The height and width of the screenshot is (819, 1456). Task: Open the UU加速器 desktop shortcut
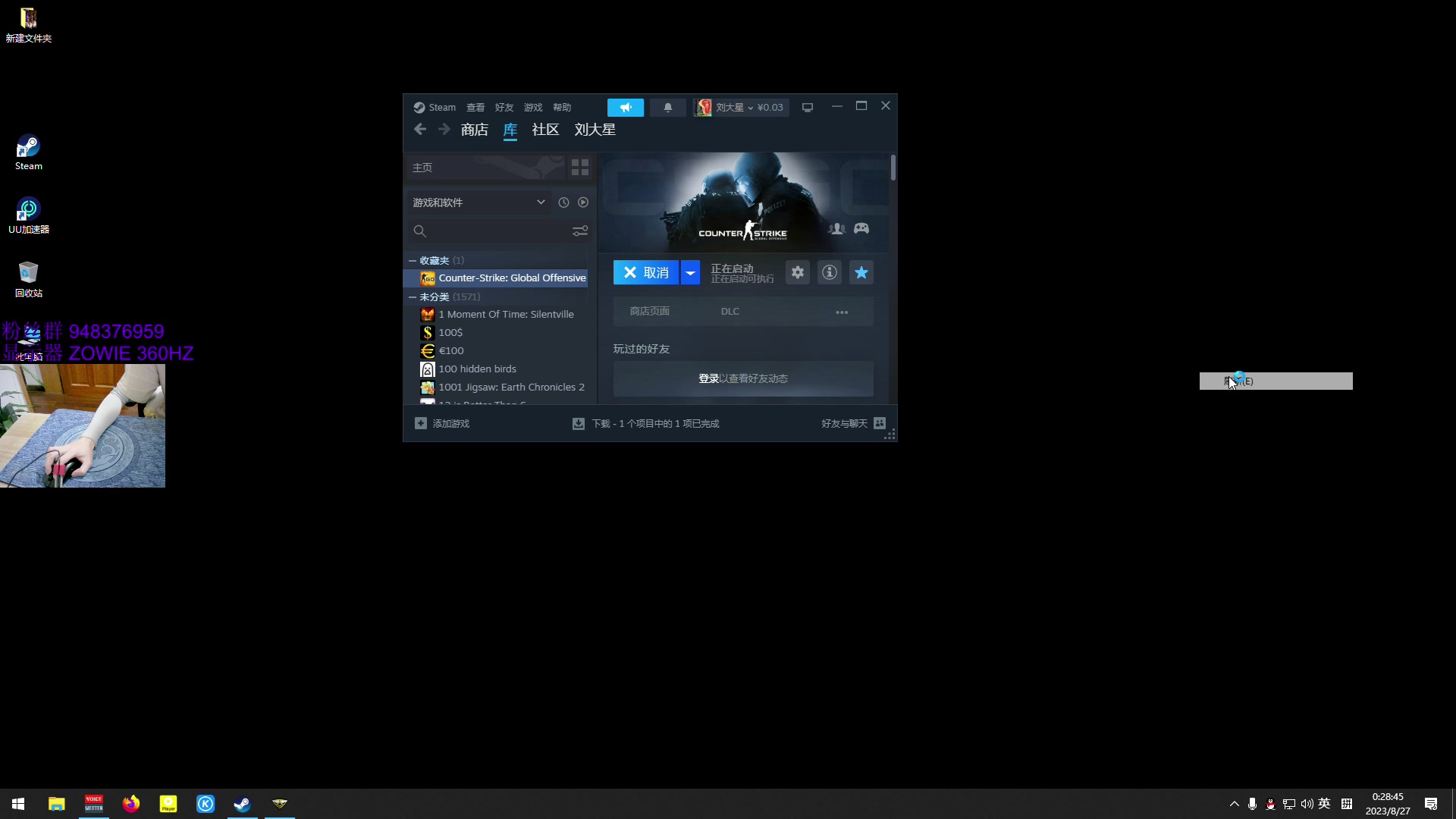[29, 216]
